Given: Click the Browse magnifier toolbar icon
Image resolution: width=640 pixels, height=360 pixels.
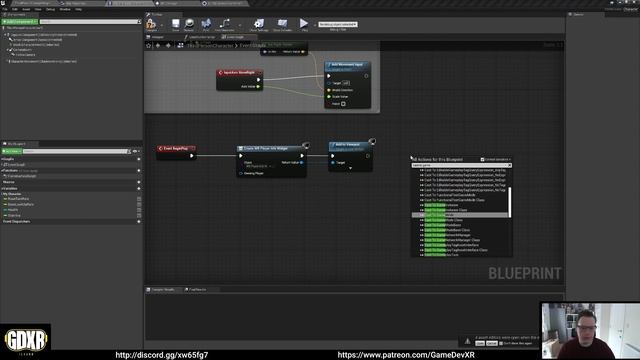Looking at the screenshot, I should click(189, 24).
